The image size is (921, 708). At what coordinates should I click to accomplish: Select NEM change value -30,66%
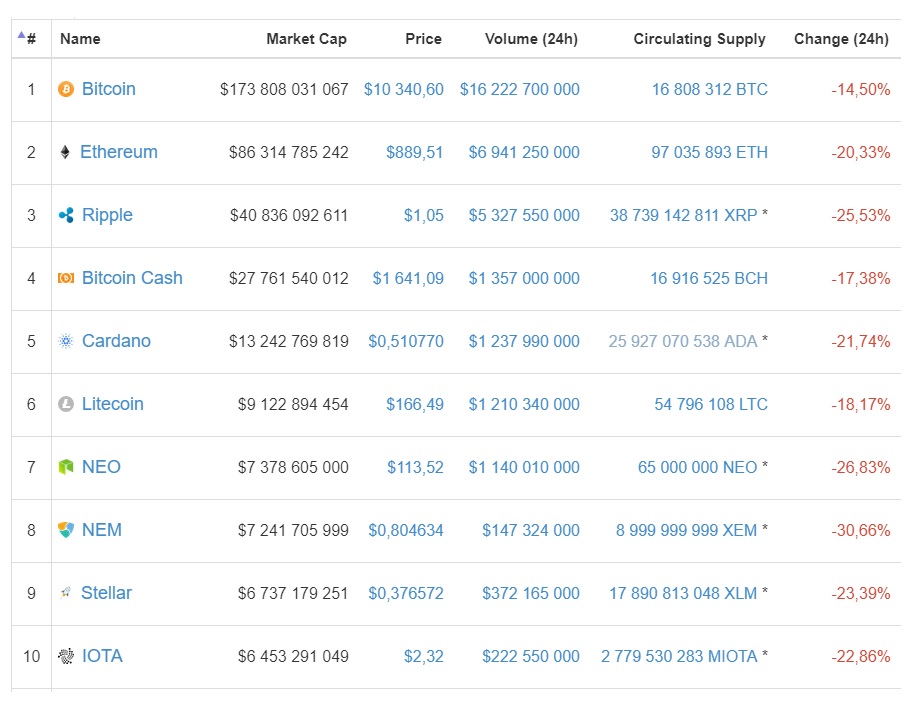click(x=861, y=530)
